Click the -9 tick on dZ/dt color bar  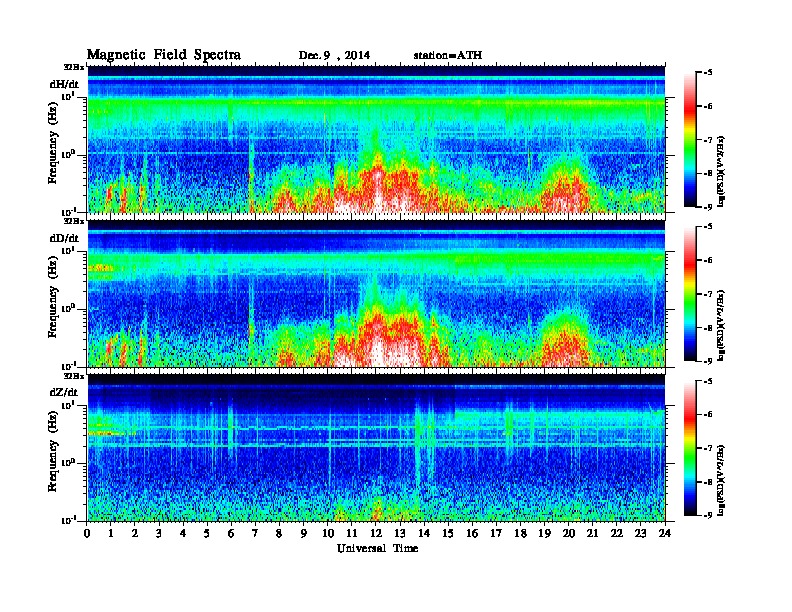pos(708,515)
